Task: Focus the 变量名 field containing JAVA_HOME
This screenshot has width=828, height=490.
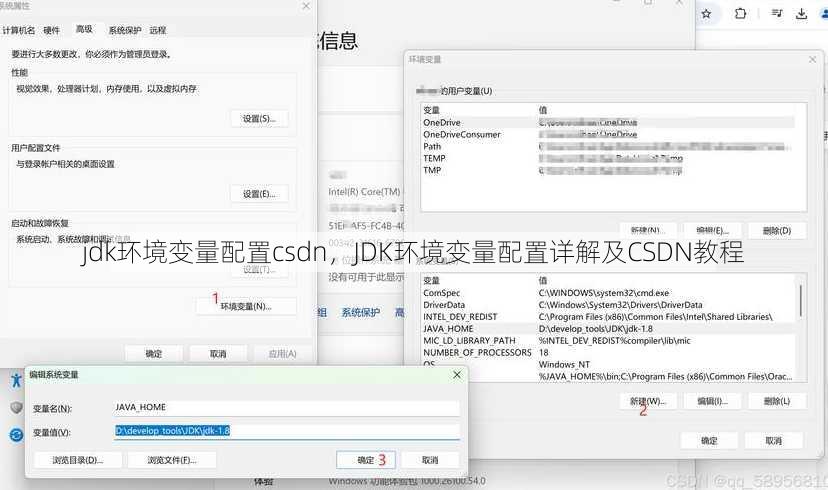Action: tap(287, 408)
